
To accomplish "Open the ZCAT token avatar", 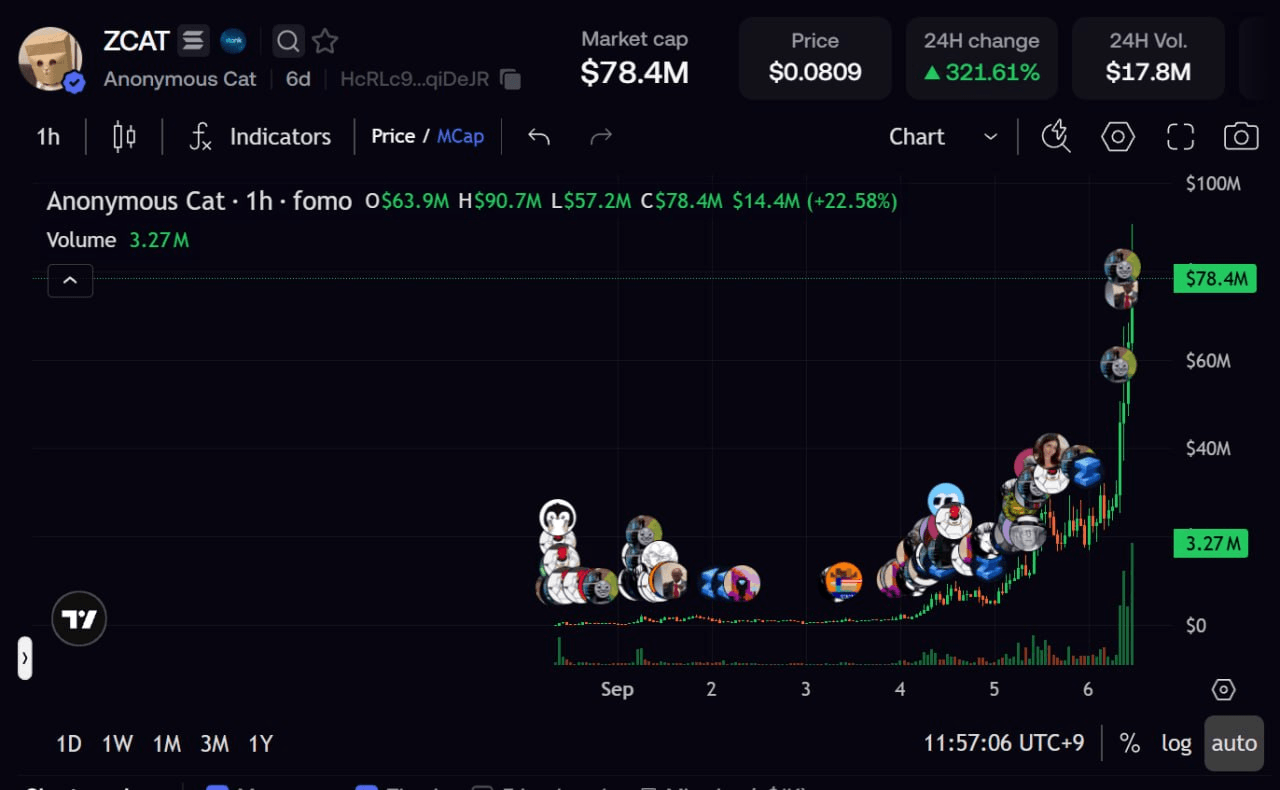I will click(50, 59).
